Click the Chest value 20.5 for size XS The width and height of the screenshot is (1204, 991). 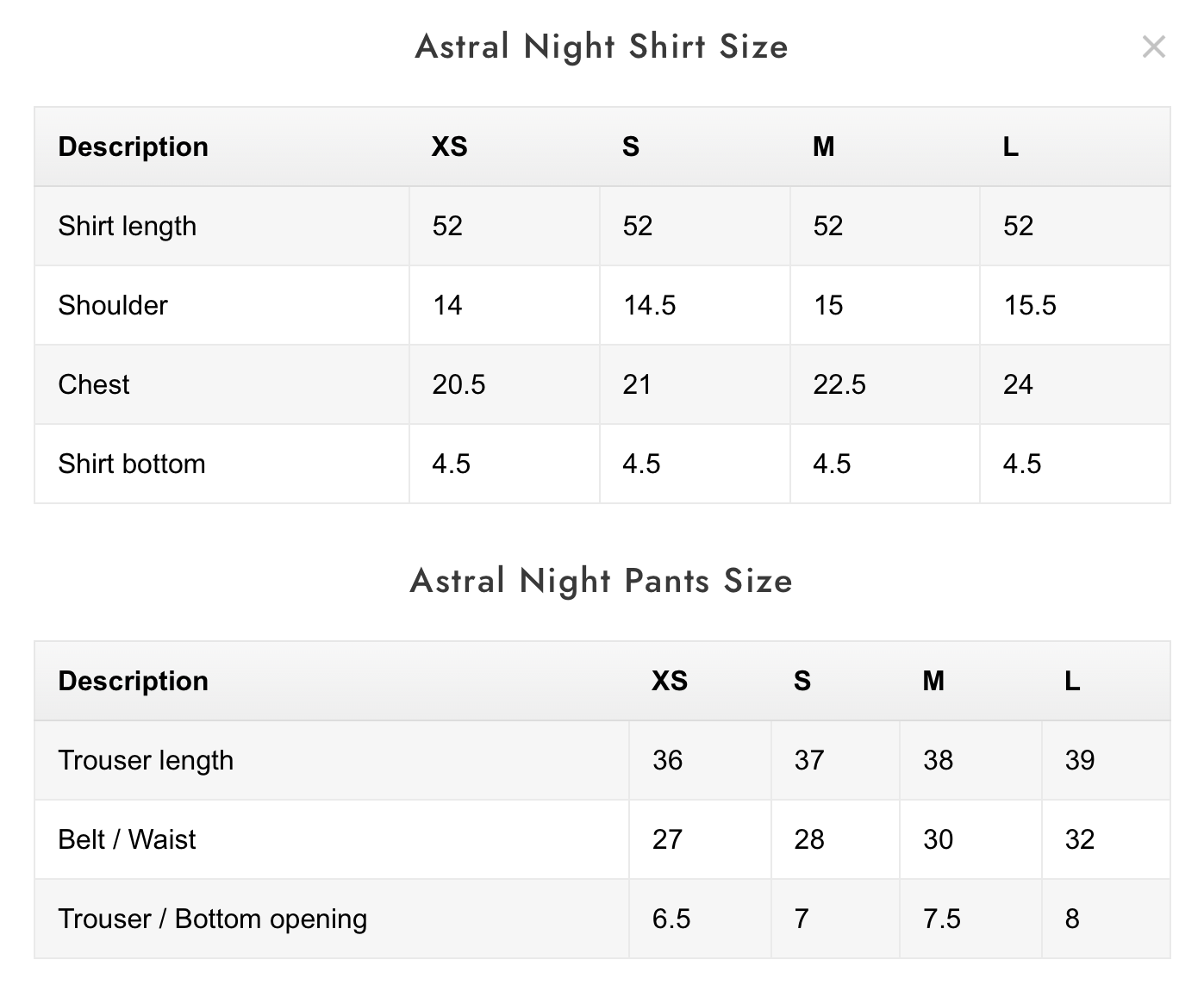point(459,384)
